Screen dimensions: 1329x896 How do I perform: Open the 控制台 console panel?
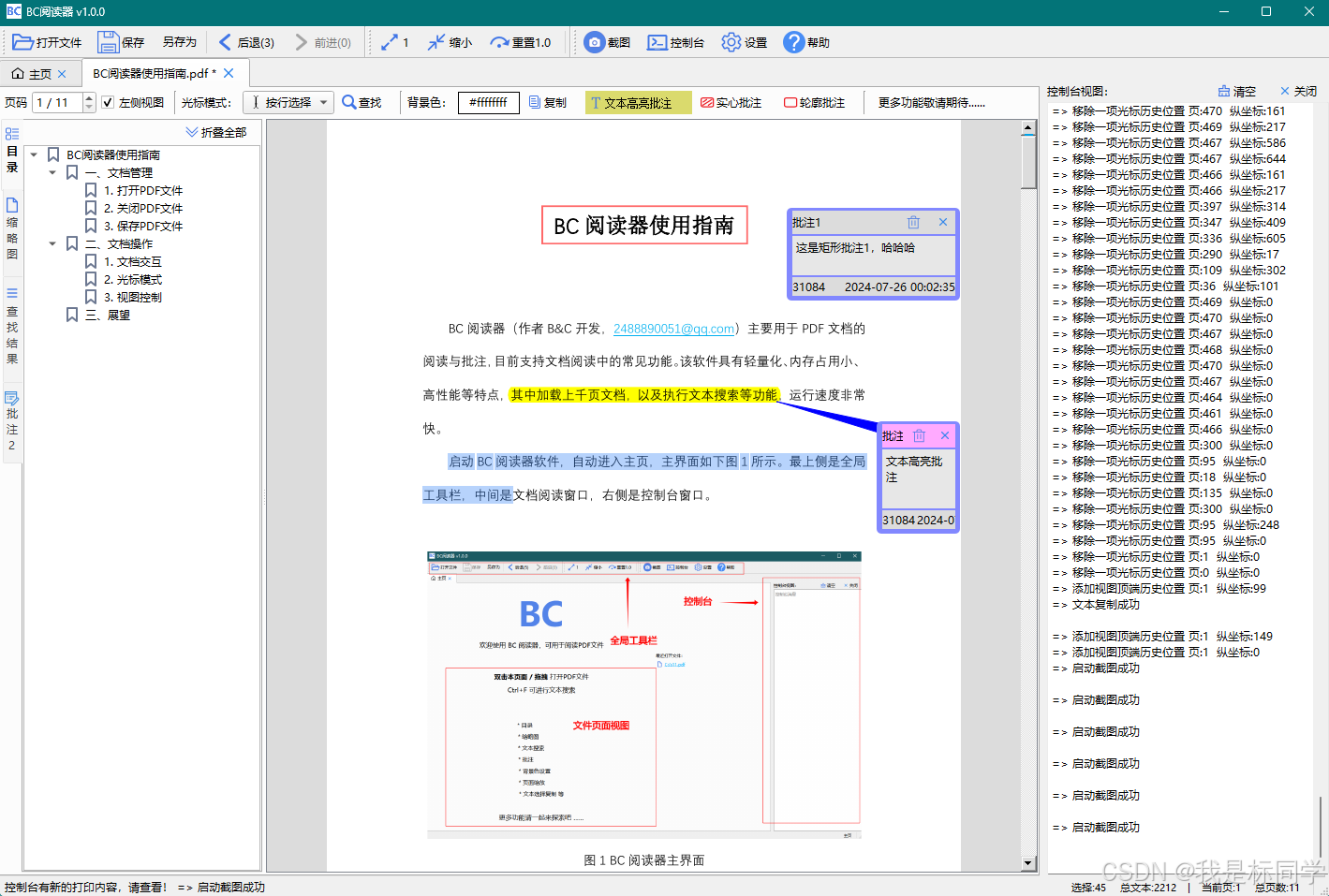pyautogui.click(x=675, y=41)
